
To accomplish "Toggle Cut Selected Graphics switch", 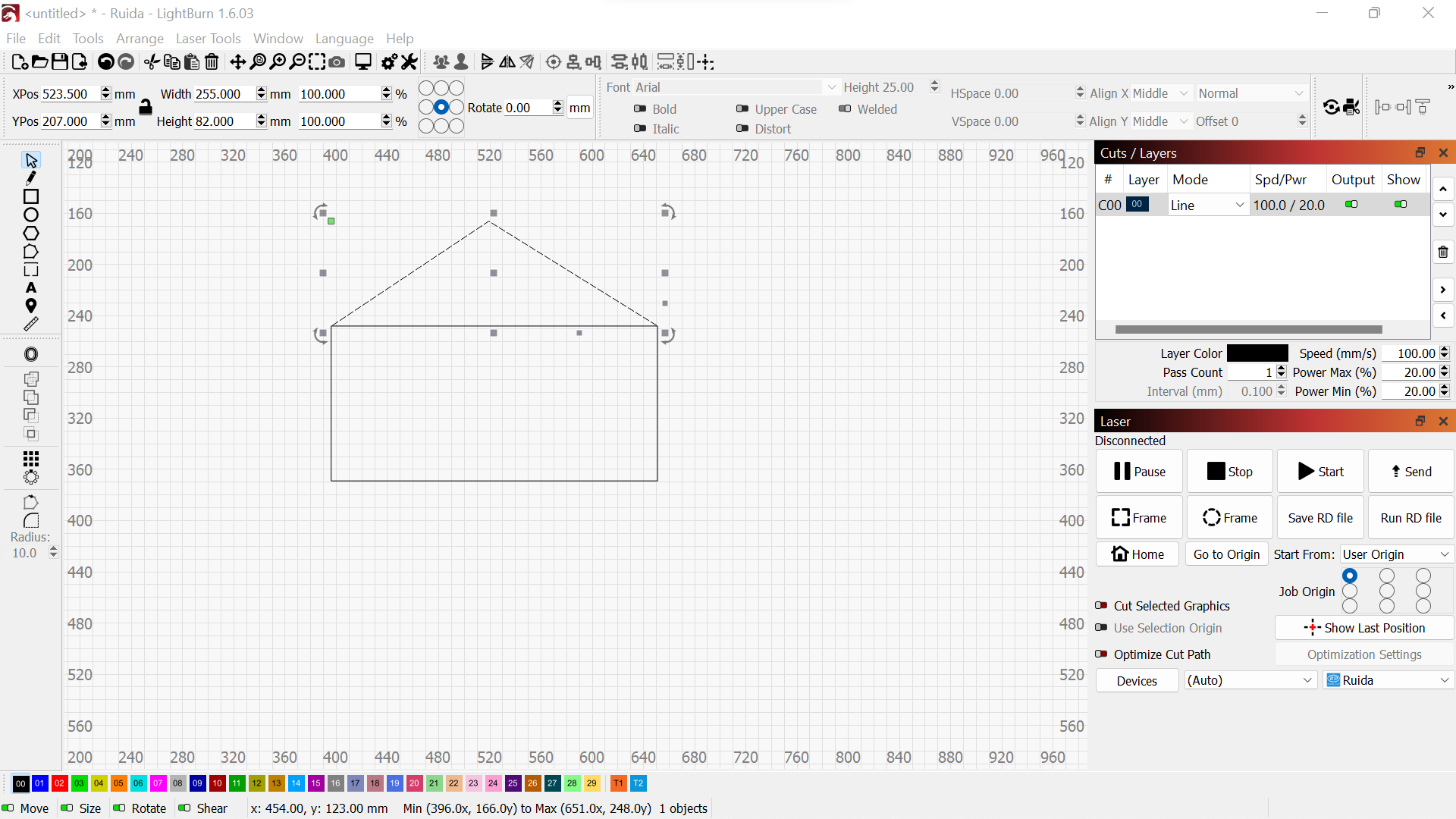I will point(1102,606).
